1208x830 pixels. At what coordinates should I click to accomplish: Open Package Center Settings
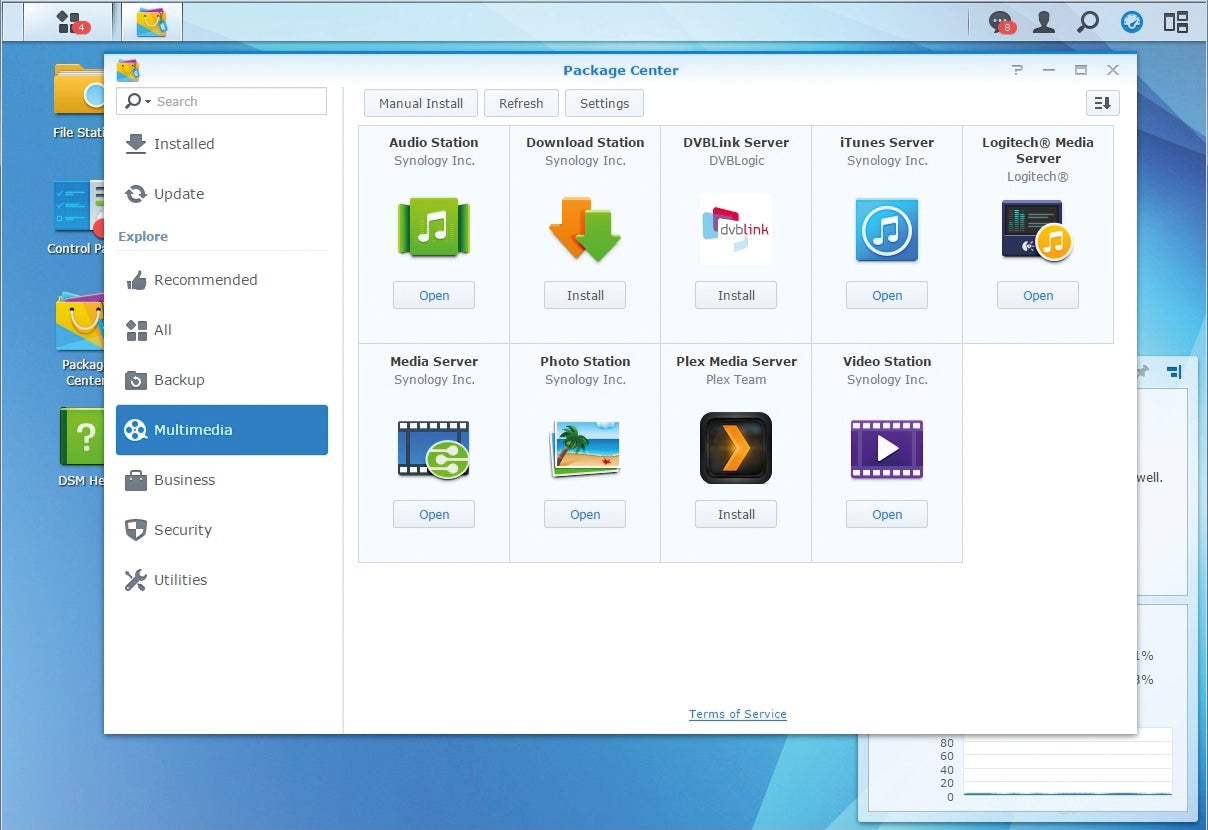pos(605,103)
